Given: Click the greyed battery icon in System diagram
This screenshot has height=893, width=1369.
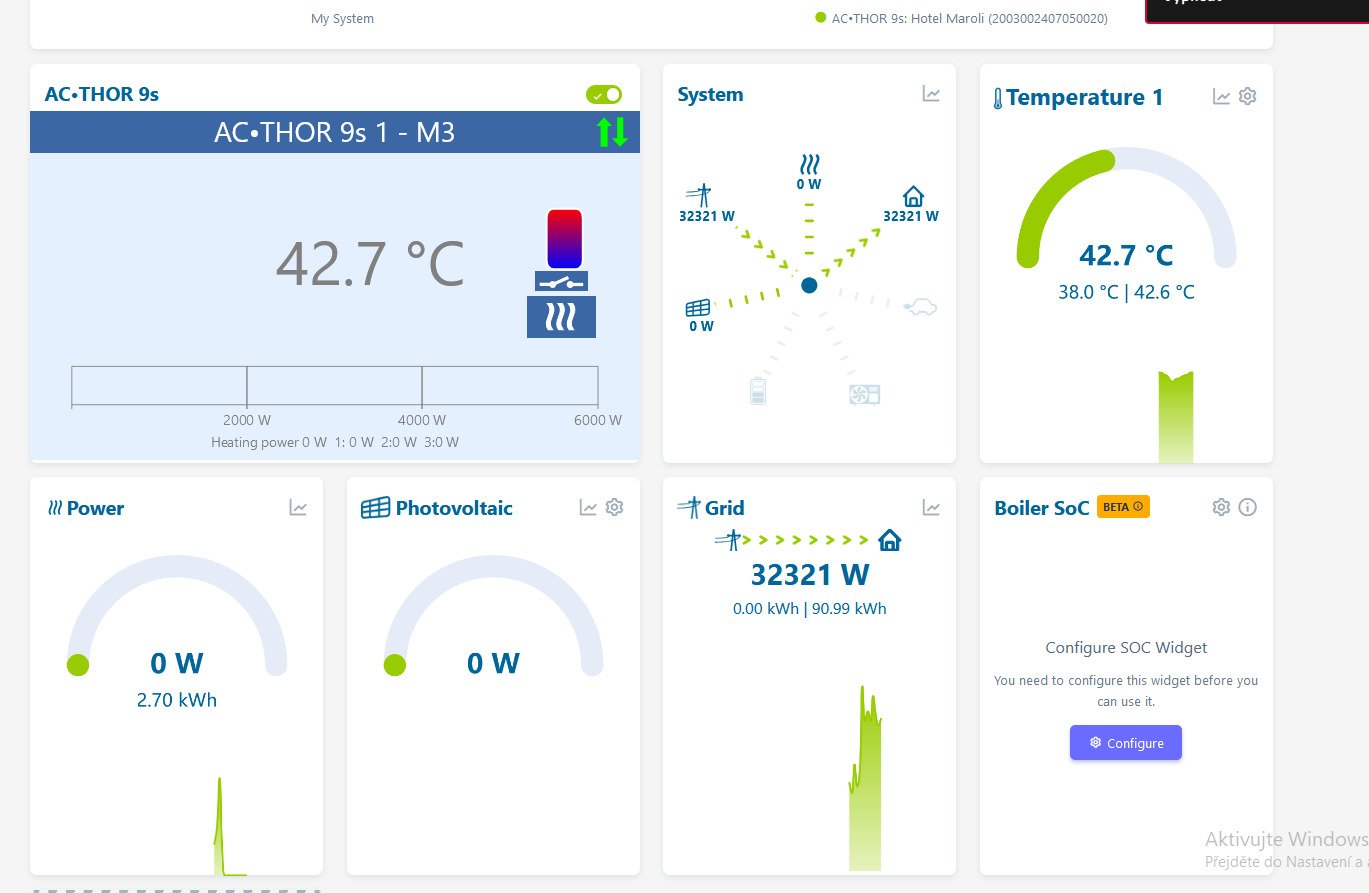Looking at the screenshot, I should click(x=758, y=390).
